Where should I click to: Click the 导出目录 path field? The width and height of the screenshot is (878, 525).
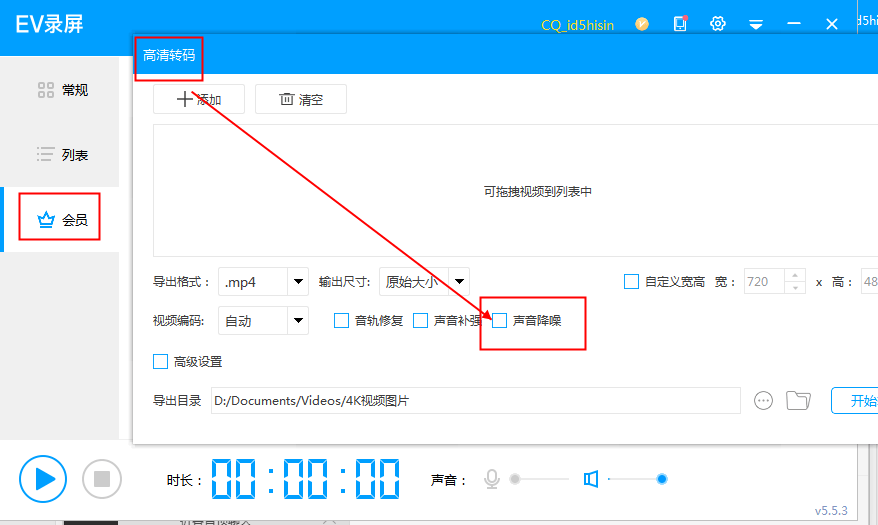475,401
